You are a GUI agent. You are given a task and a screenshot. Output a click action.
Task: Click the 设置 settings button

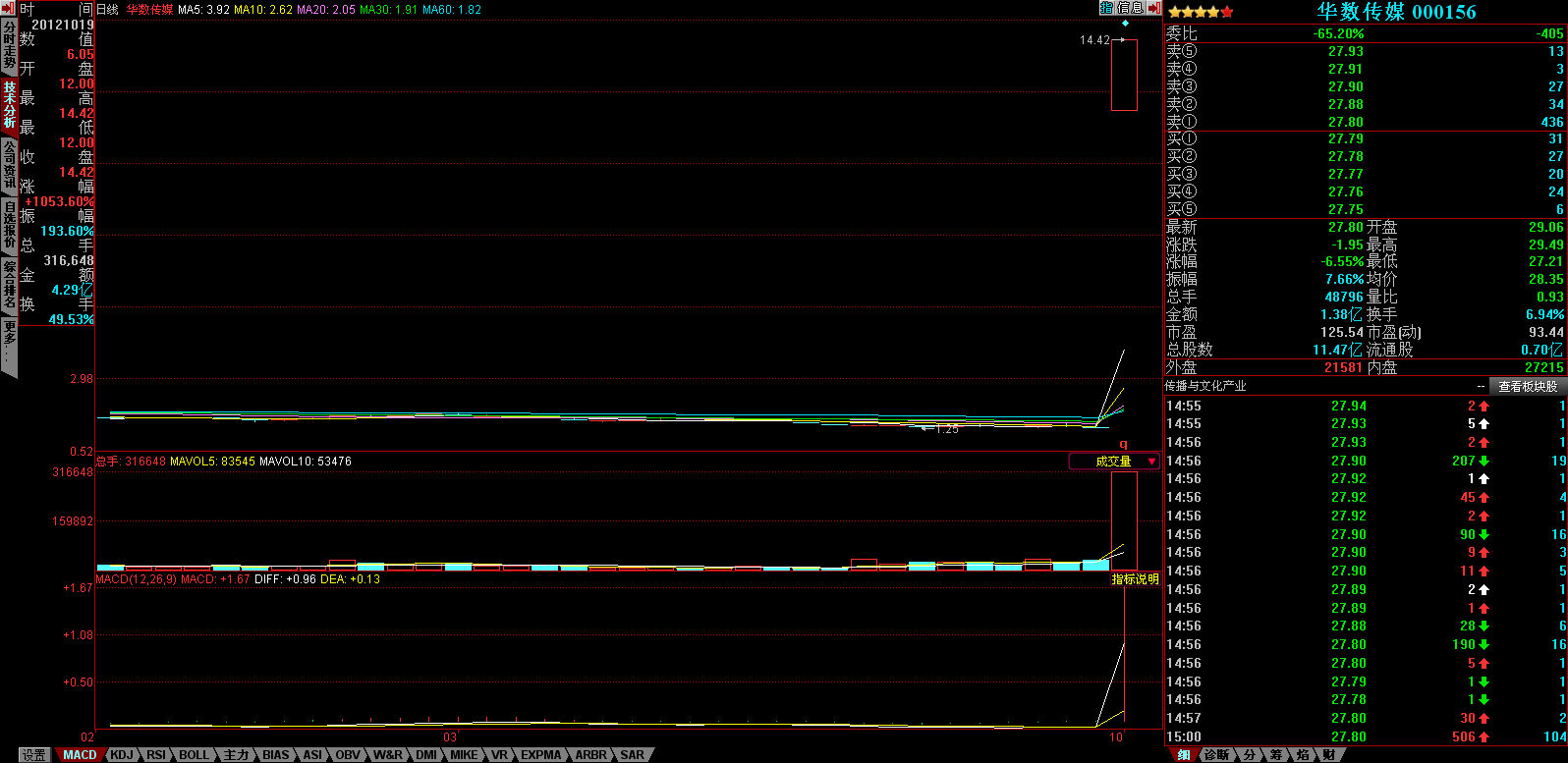[34, 755]
